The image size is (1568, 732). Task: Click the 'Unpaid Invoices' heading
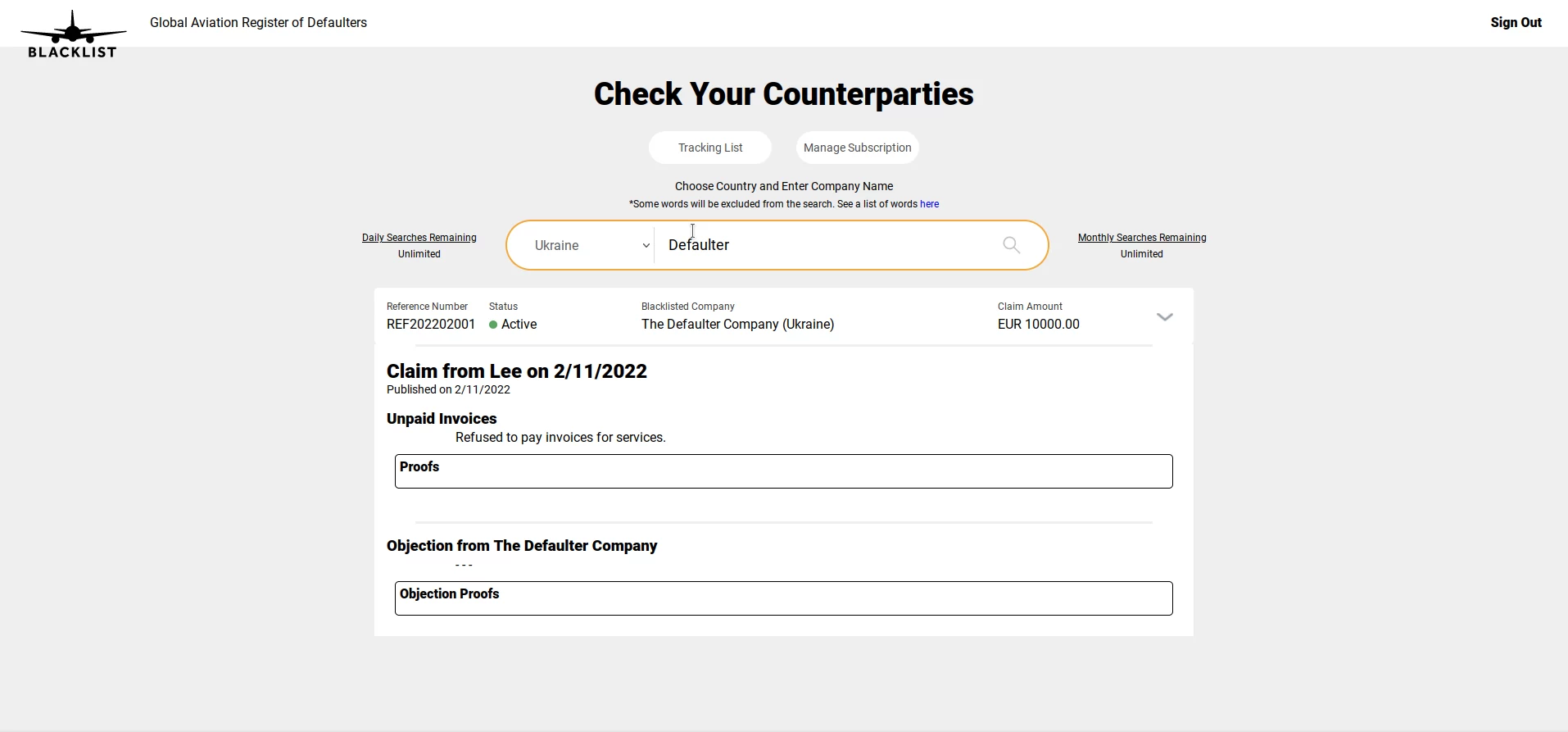pyautogui.click(x=442, y=419)
